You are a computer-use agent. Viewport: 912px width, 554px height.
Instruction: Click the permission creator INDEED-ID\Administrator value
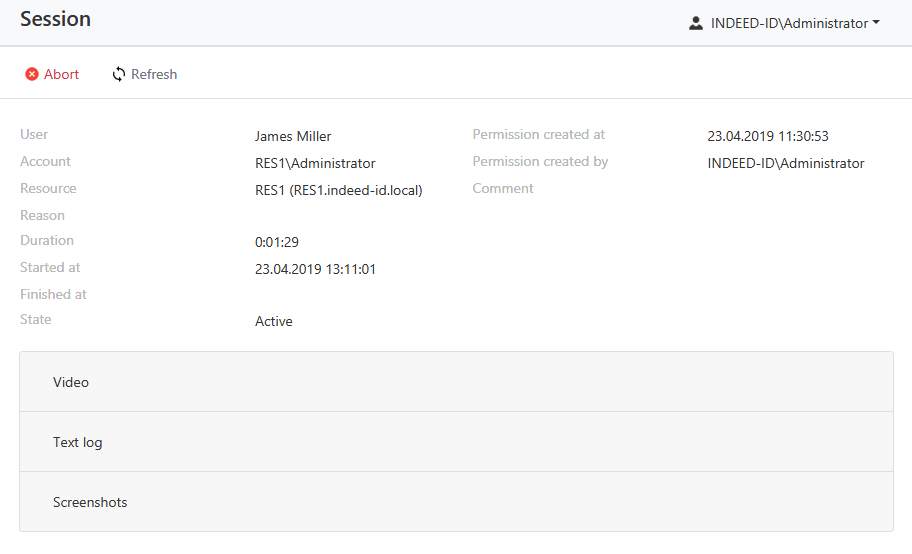785,163
